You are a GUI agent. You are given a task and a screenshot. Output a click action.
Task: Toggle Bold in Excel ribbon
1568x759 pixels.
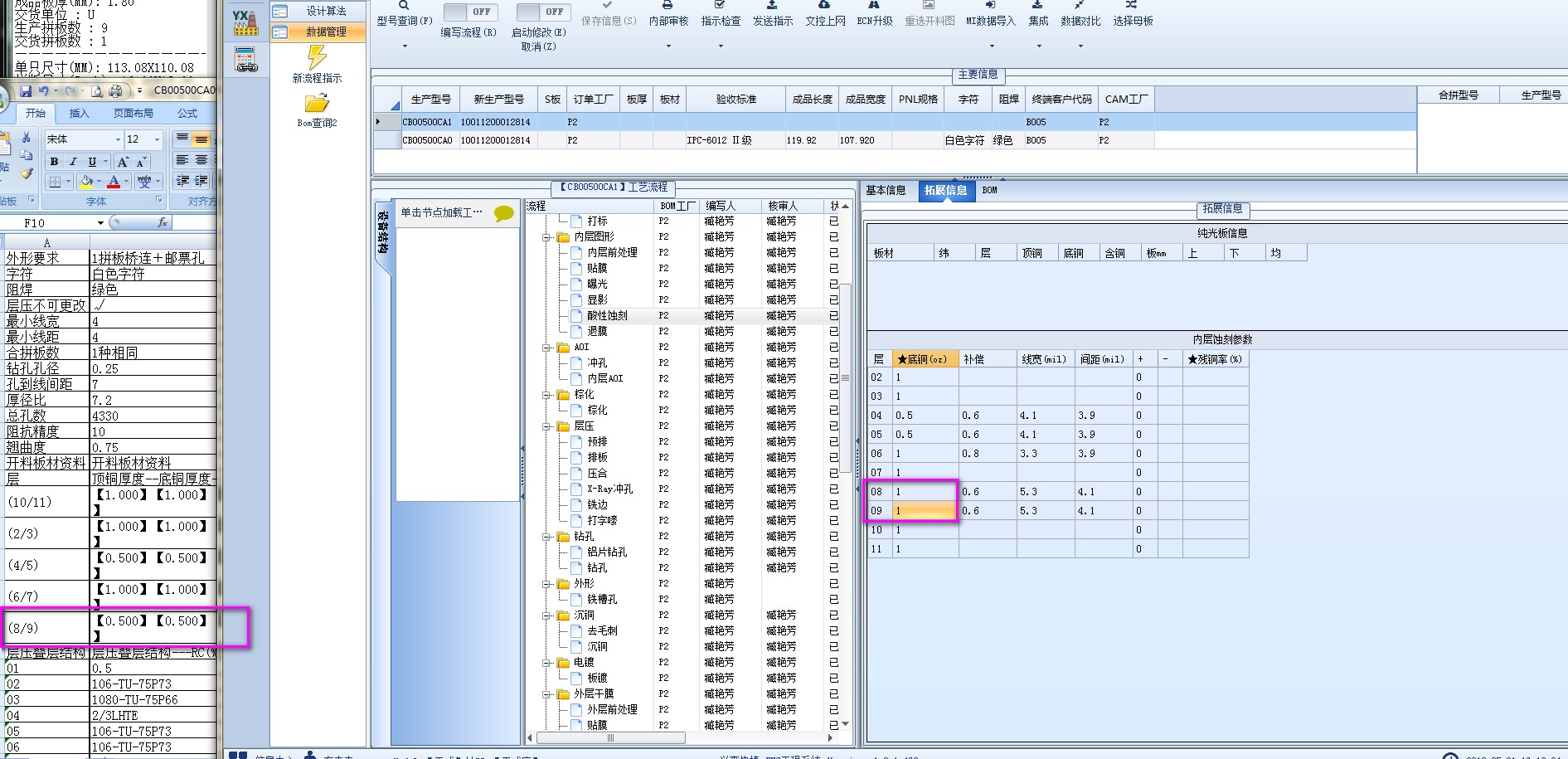(54, 162)
